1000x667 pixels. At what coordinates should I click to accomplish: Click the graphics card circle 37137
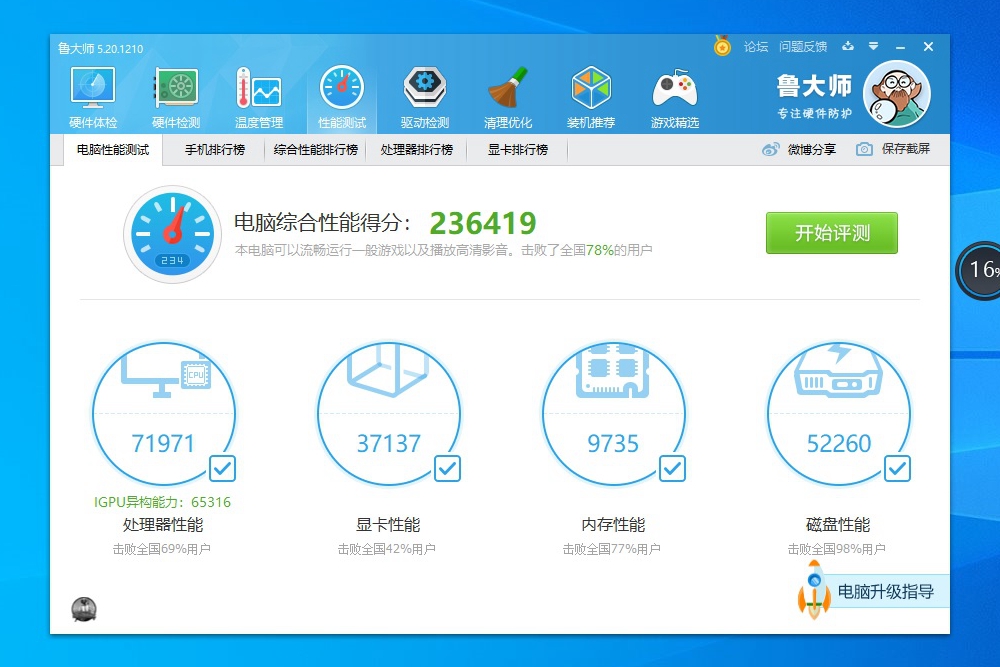click(x=389, y=413)
